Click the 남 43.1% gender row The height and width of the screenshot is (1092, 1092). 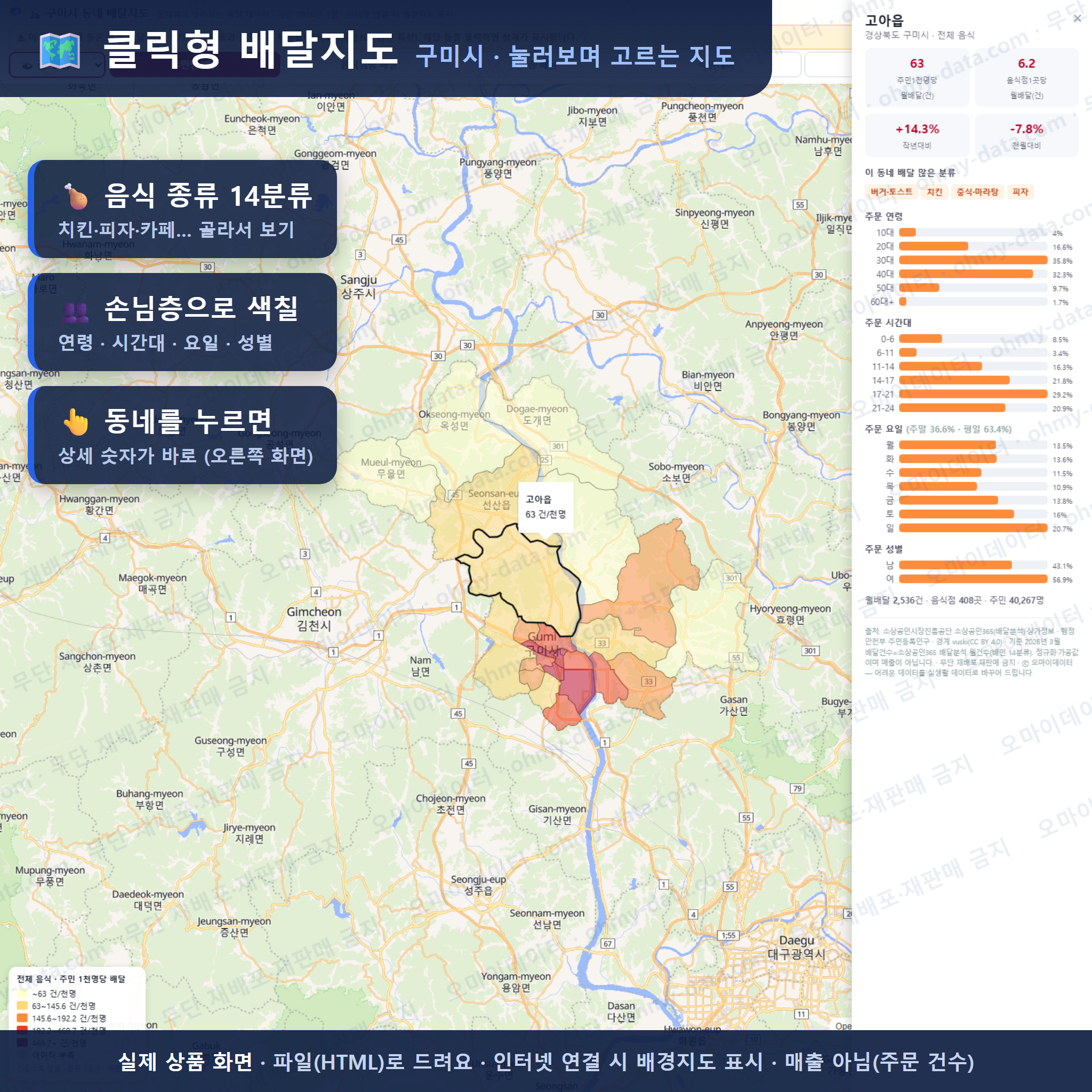(971, 565)
